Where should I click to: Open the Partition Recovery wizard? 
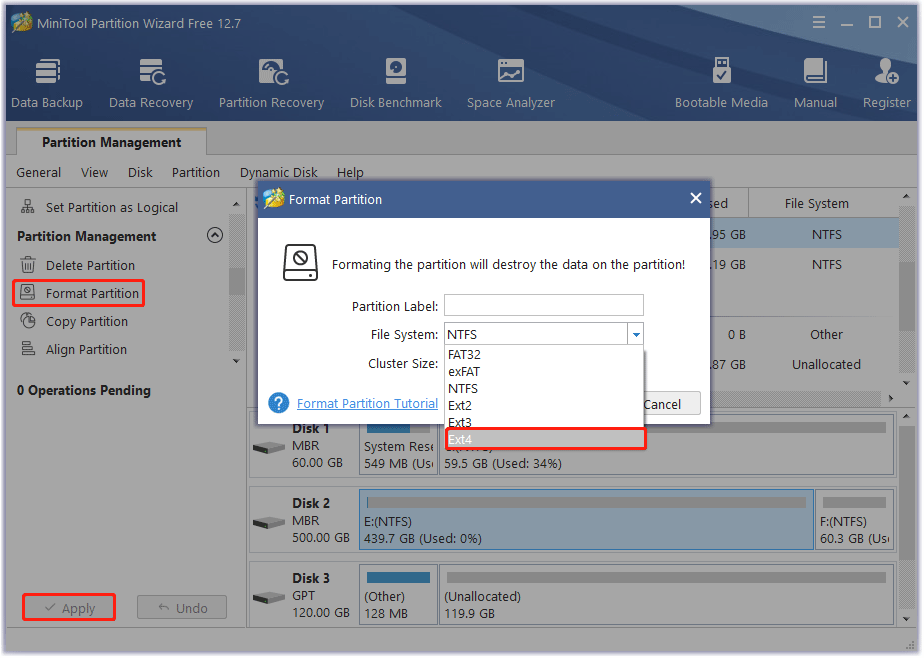(x=272, y=83)
